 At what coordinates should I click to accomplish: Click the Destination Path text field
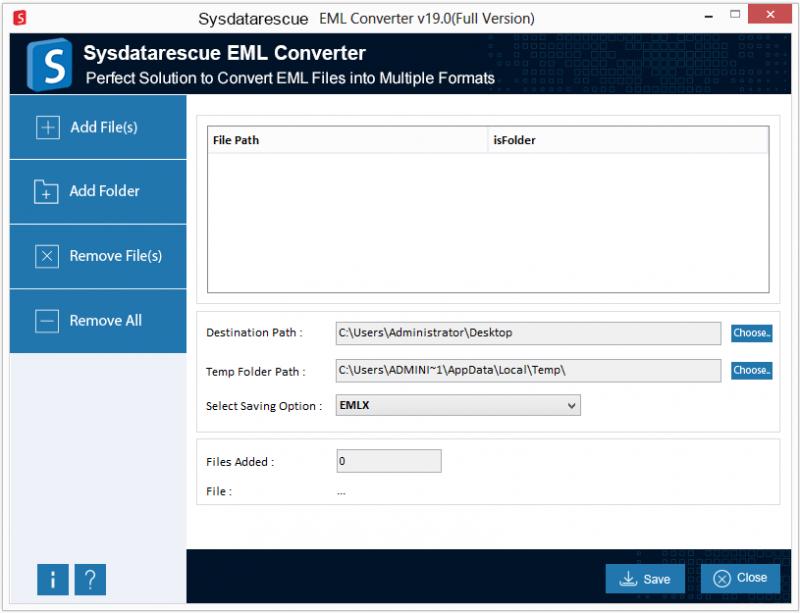[528, 333]
